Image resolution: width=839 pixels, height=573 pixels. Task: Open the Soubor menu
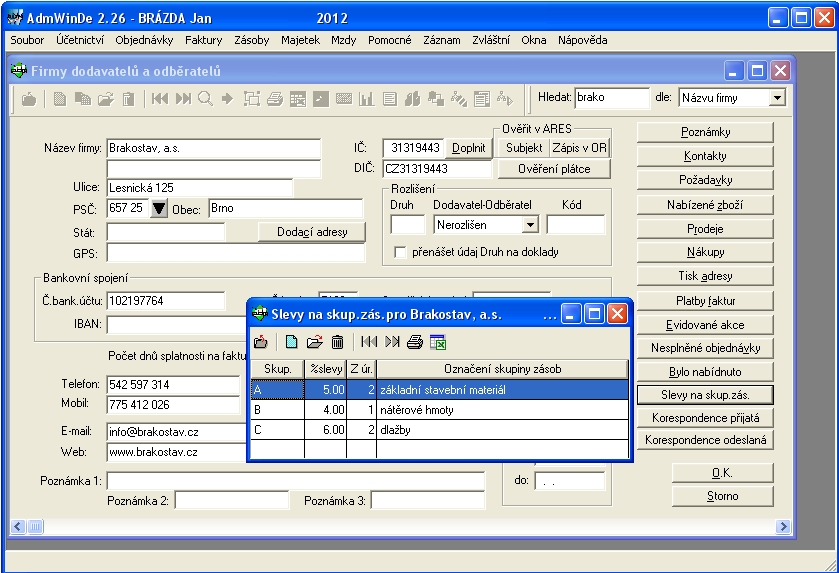point(27,40)
